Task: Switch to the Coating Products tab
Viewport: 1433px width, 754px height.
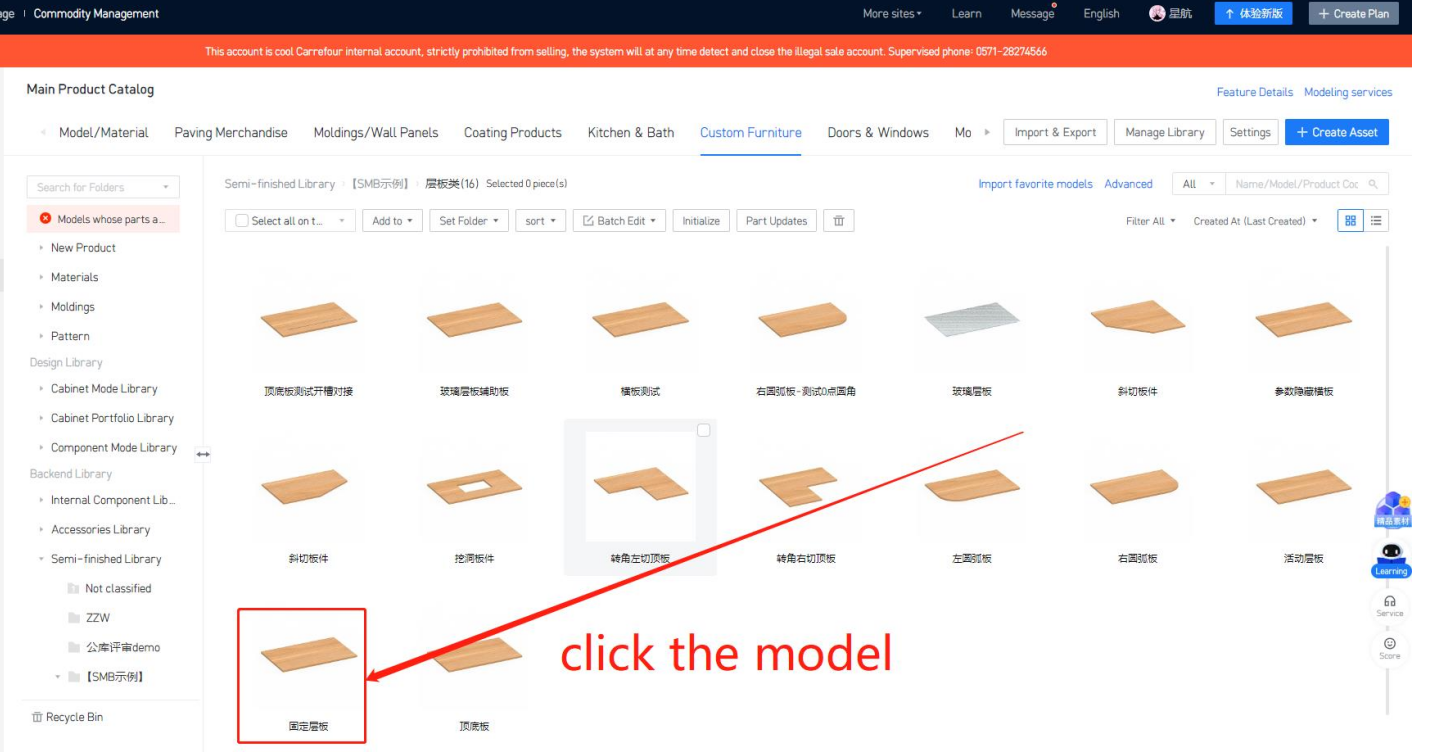Action: click(513, 132)
